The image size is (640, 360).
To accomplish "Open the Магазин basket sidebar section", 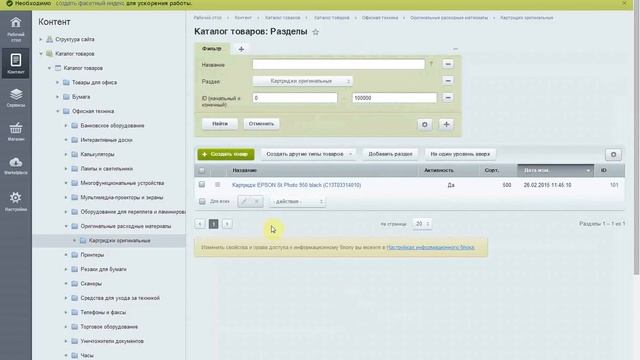I will 16,131.
